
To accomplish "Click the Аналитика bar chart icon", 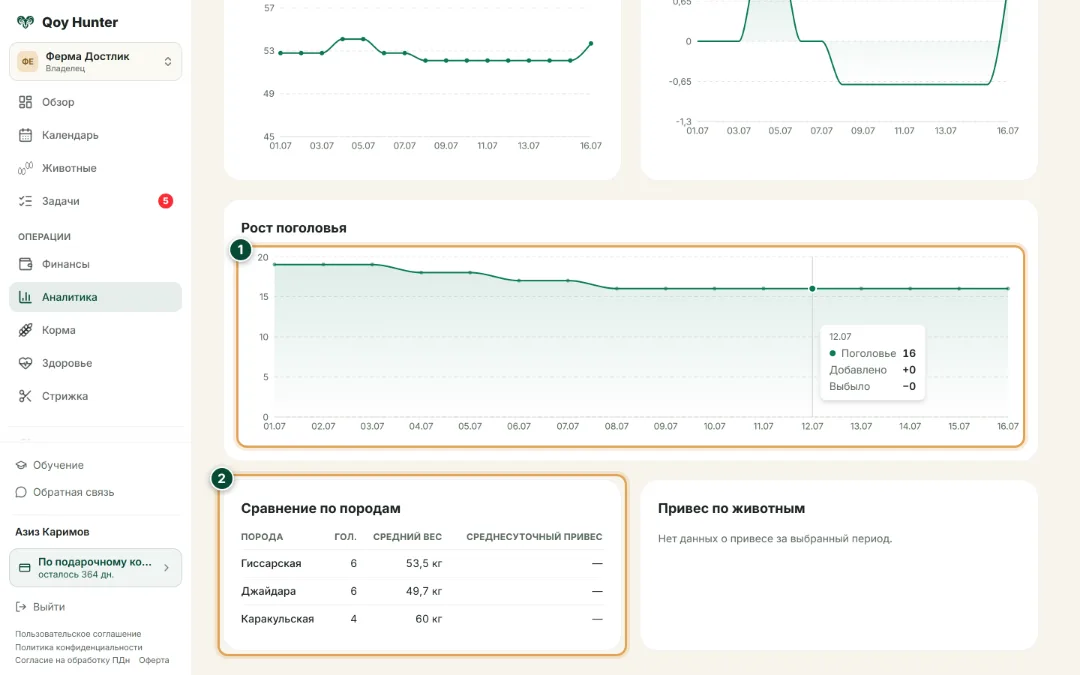I will 25,297.
